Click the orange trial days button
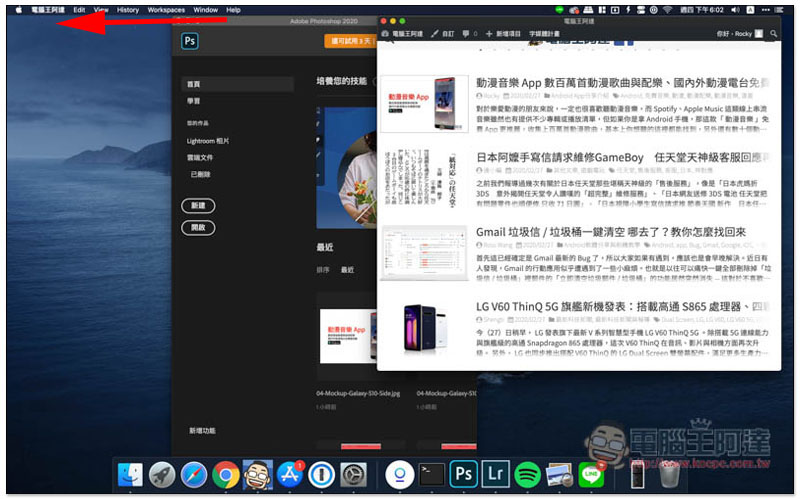This screenshot has width=800, height=500. click(x=350, y=41)
